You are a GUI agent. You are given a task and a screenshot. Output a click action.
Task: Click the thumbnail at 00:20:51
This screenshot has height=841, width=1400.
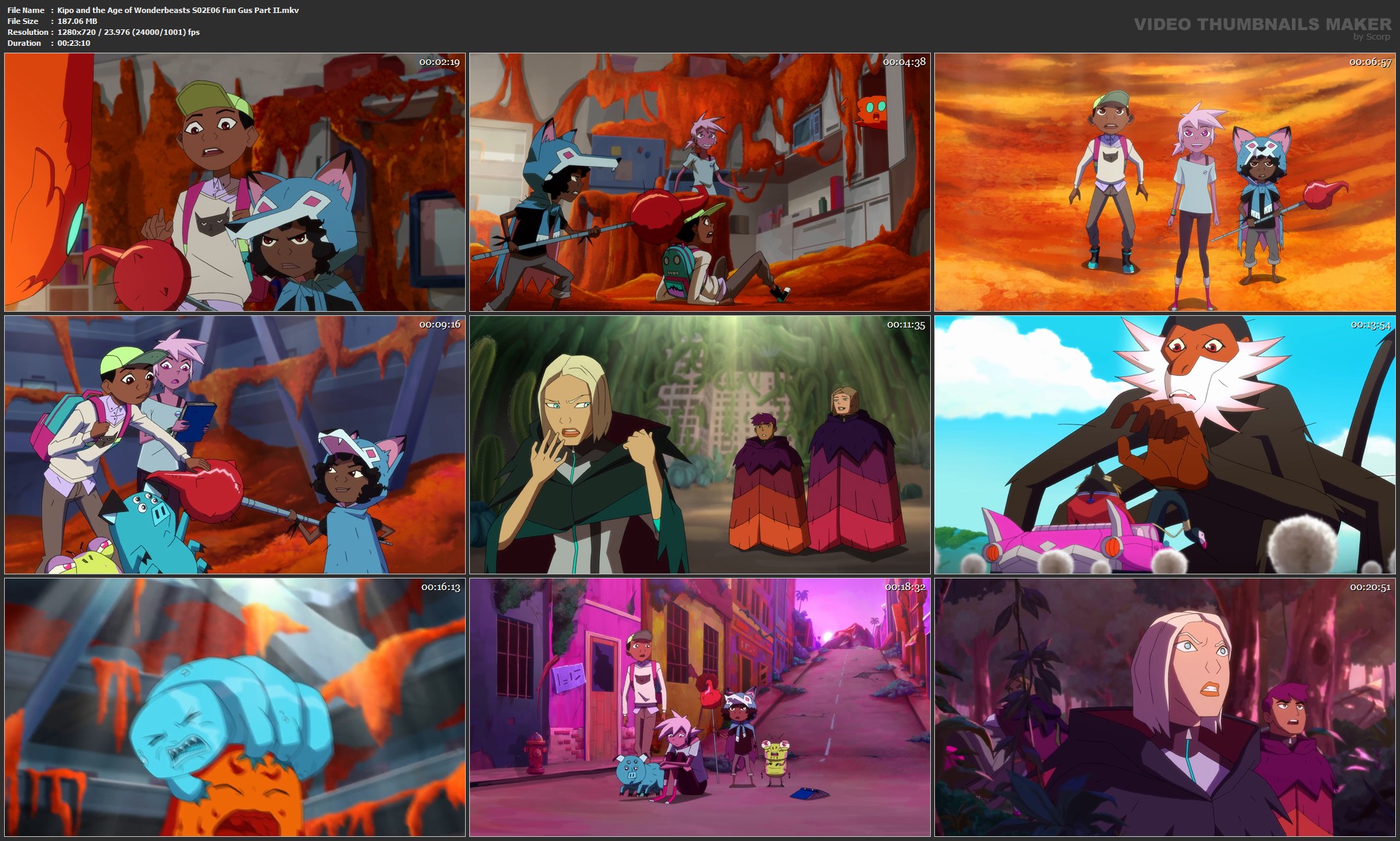point(1165,707)
